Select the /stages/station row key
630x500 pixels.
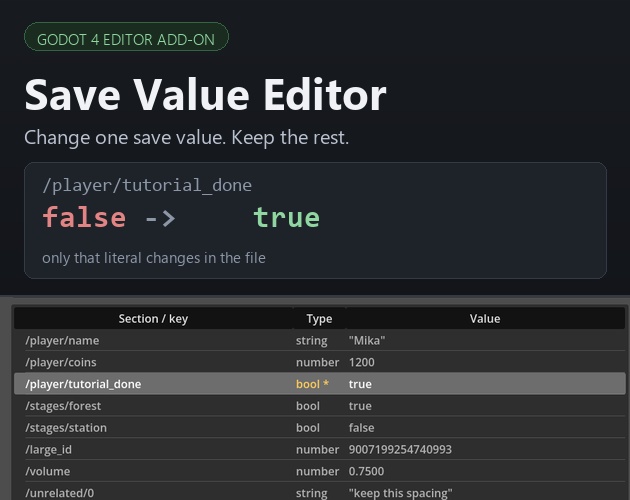coord(66,427)
